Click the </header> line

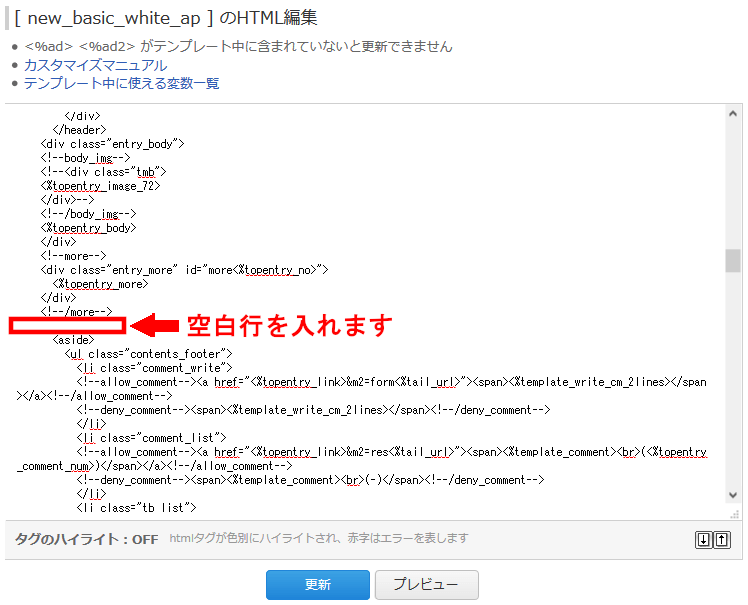pyautogui.click(x=79, y=130)
